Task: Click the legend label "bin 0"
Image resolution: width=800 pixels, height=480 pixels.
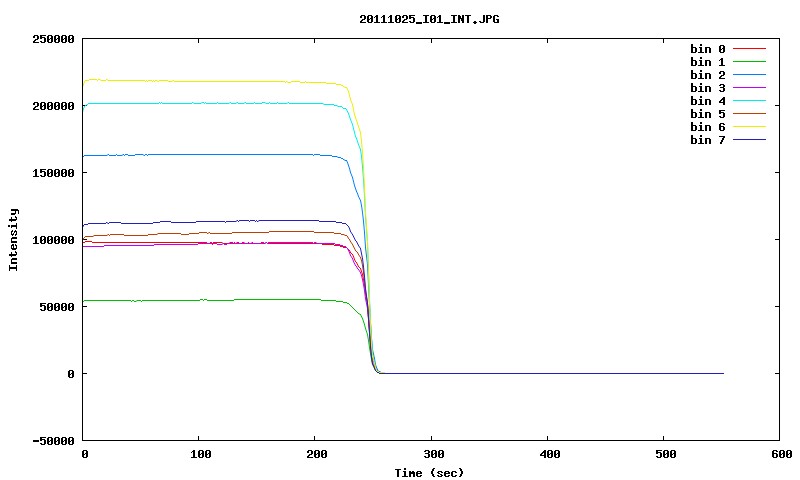Action: [x=707, y=49]
